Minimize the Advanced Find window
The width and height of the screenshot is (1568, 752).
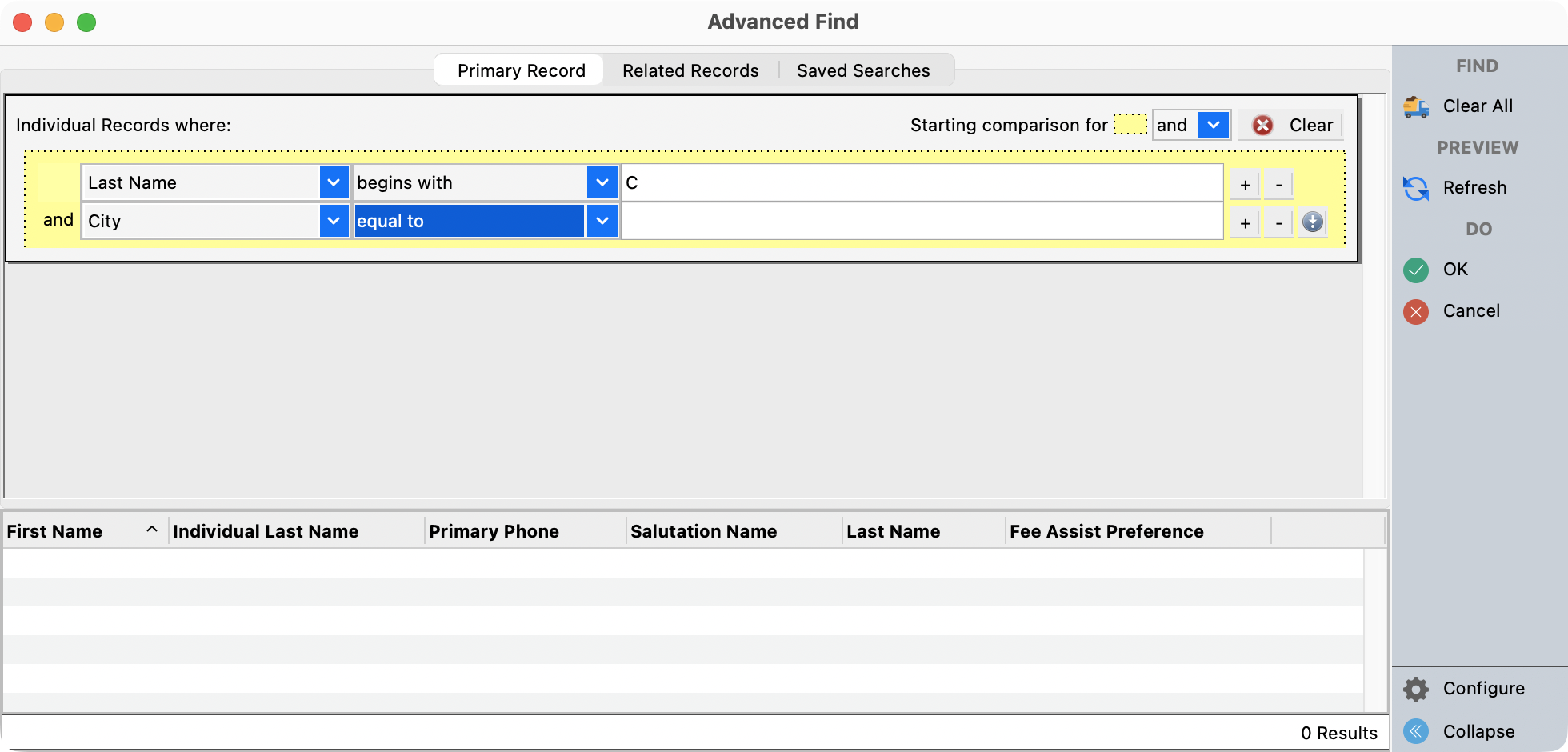tap(54, 22)
